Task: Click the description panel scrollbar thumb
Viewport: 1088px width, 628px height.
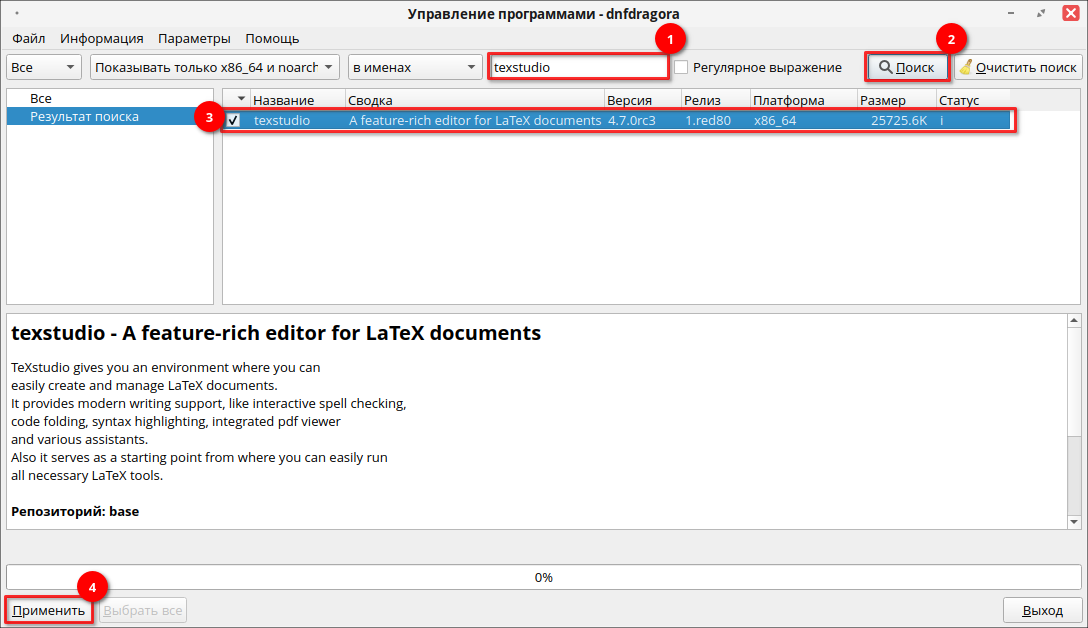Action: click(x=1074, y=382)
